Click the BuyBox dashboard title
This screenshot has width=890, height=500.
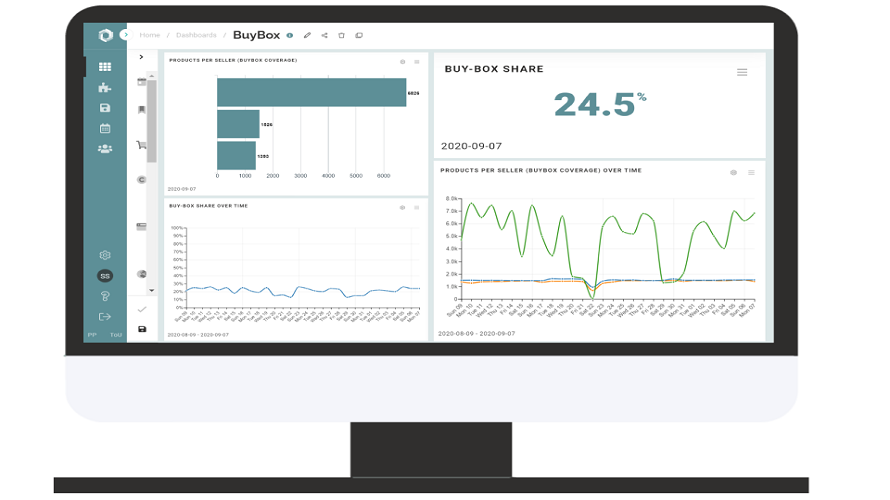click(x=257, y=35)
